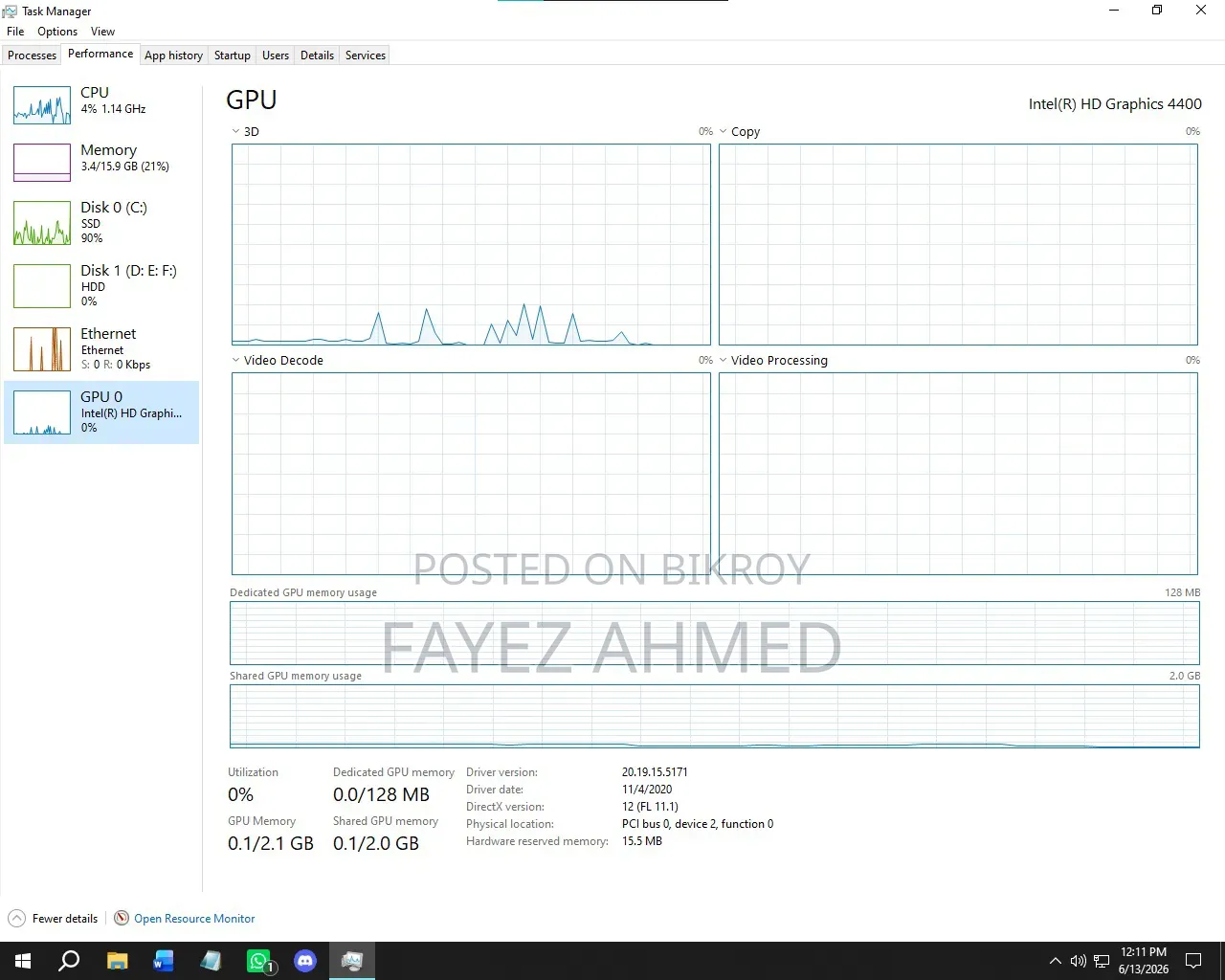Select Ethernet in the performance sidebar
The height and width of the screenshot is (980, 1225).
point(101,349)
